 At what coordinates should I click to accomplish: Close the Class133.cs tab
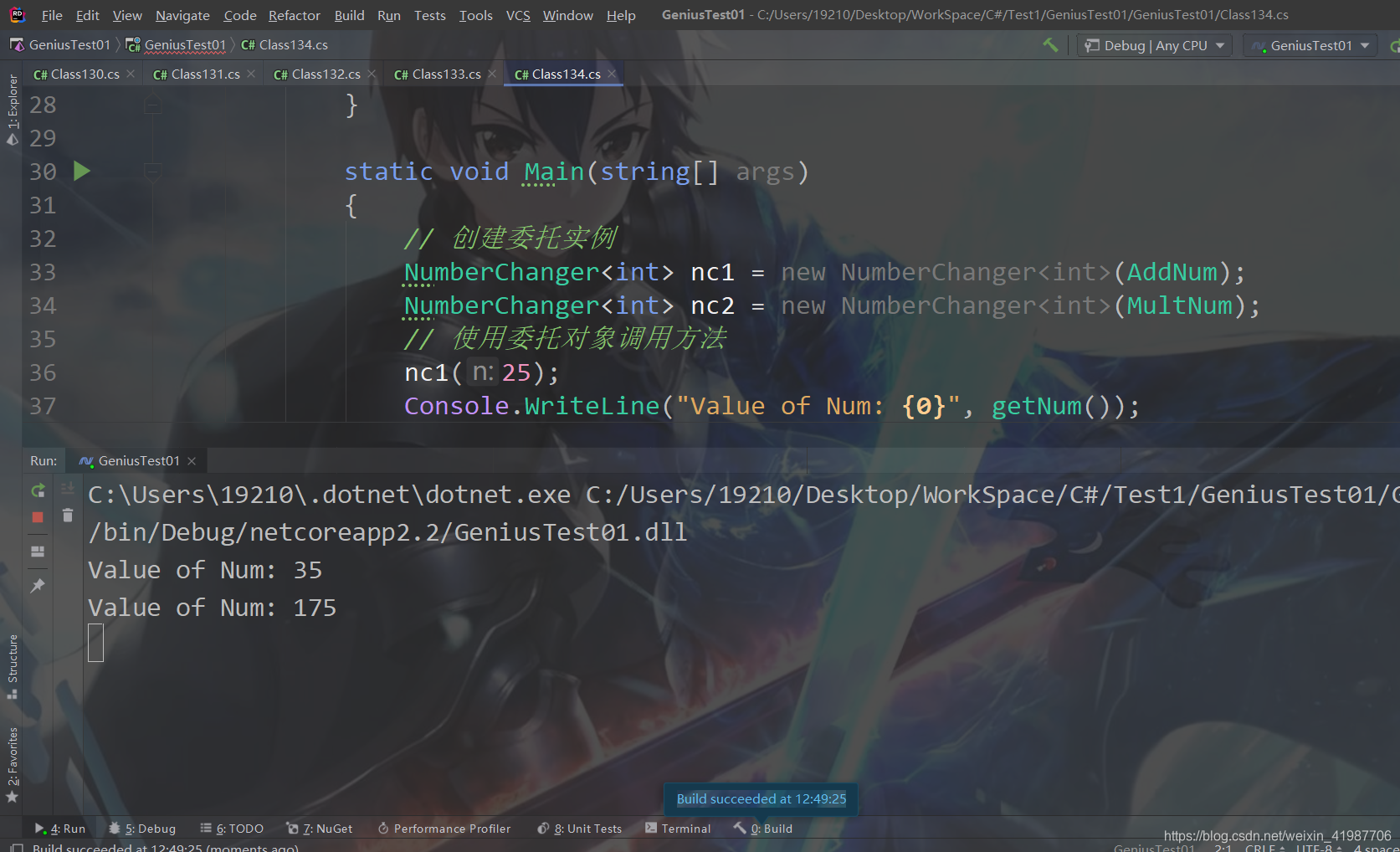click(492, 74)
